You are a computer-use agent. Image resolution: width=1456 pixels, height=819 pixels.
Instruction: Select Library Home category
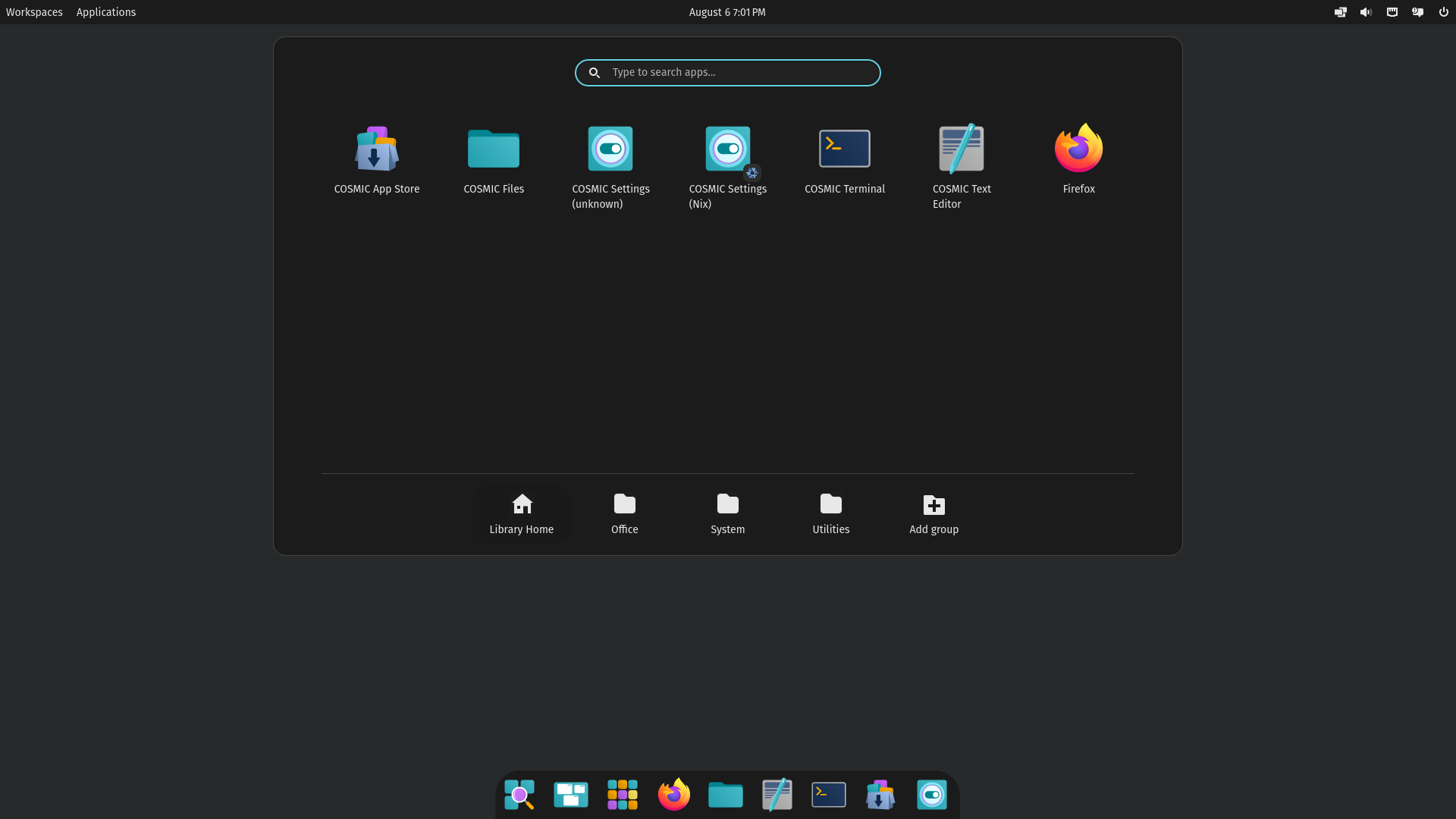pos(521,512)
